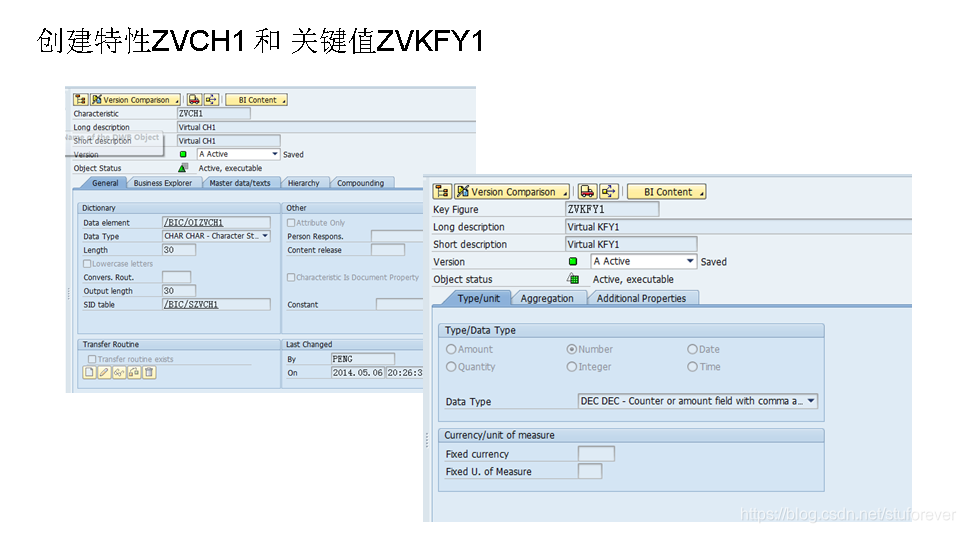Switch to Business Explorer tab
The image size is (966, 533).
pyautogui.click(x=163, y=183)
